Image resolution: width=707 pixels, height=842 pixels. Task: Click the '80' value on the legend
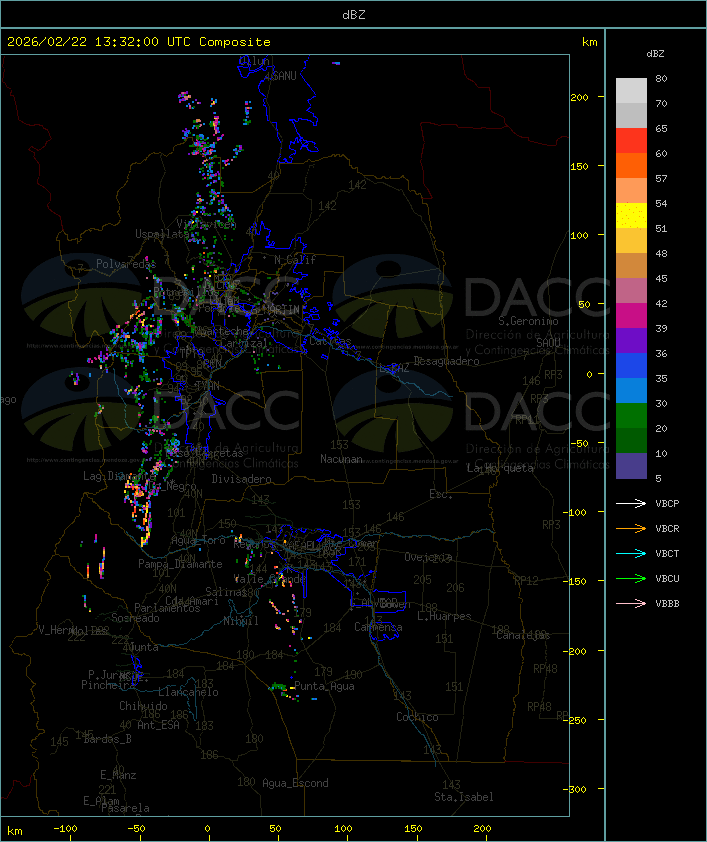coord(661,78)
